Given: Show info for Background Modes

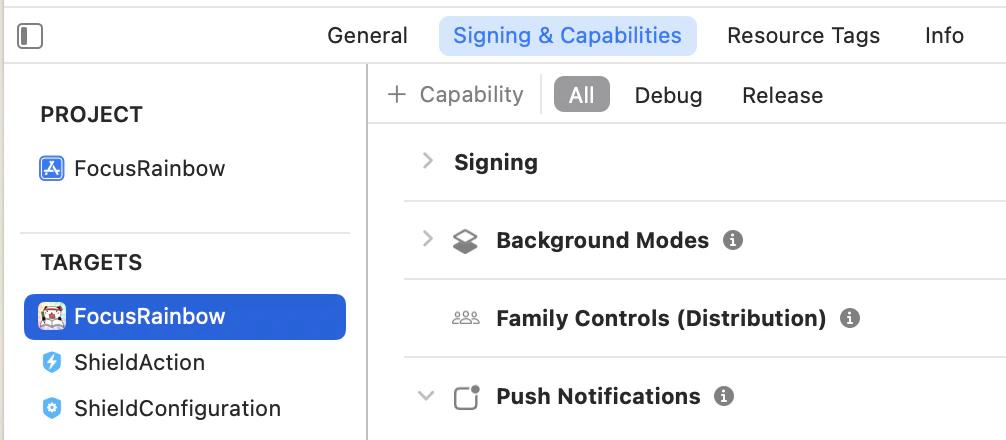Looking at the screenshot, I should 733,240.
